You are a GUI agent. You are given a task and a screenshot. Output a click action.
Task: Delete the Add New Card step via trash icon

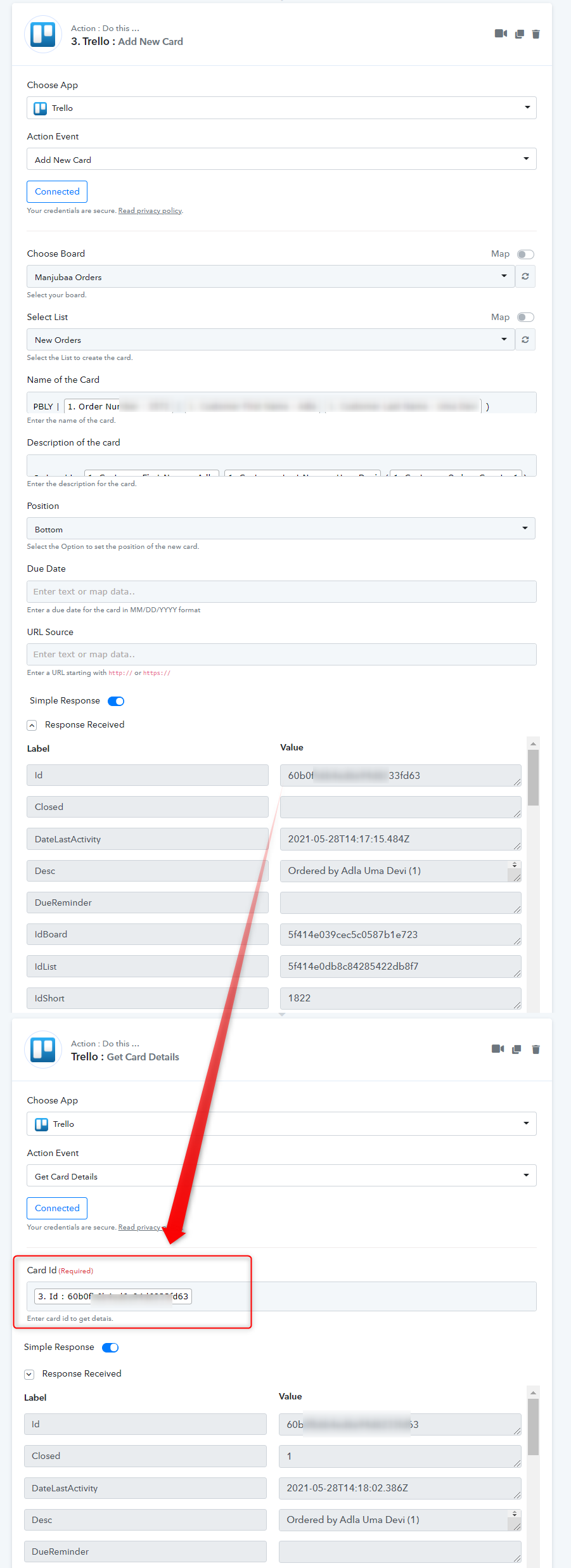[536, 34]
